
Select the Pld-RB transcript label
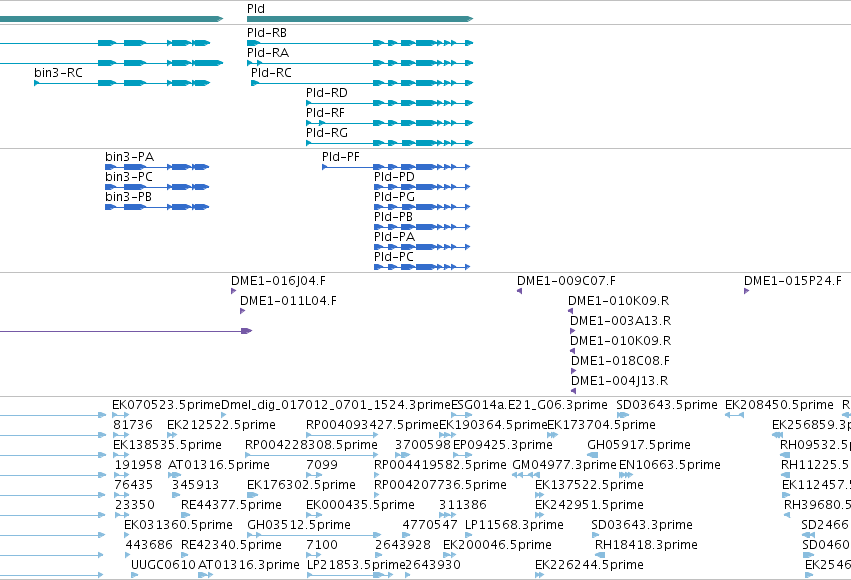[266, 33]
